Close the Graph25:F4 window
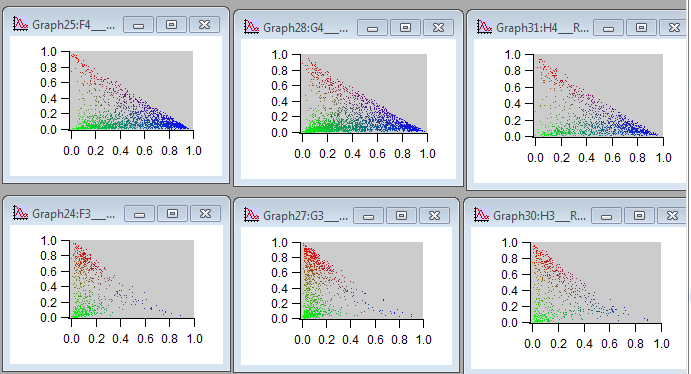Image resolution: width=691 pixels, height=374 pixels. pyautogui.click(x=204, y=25)
